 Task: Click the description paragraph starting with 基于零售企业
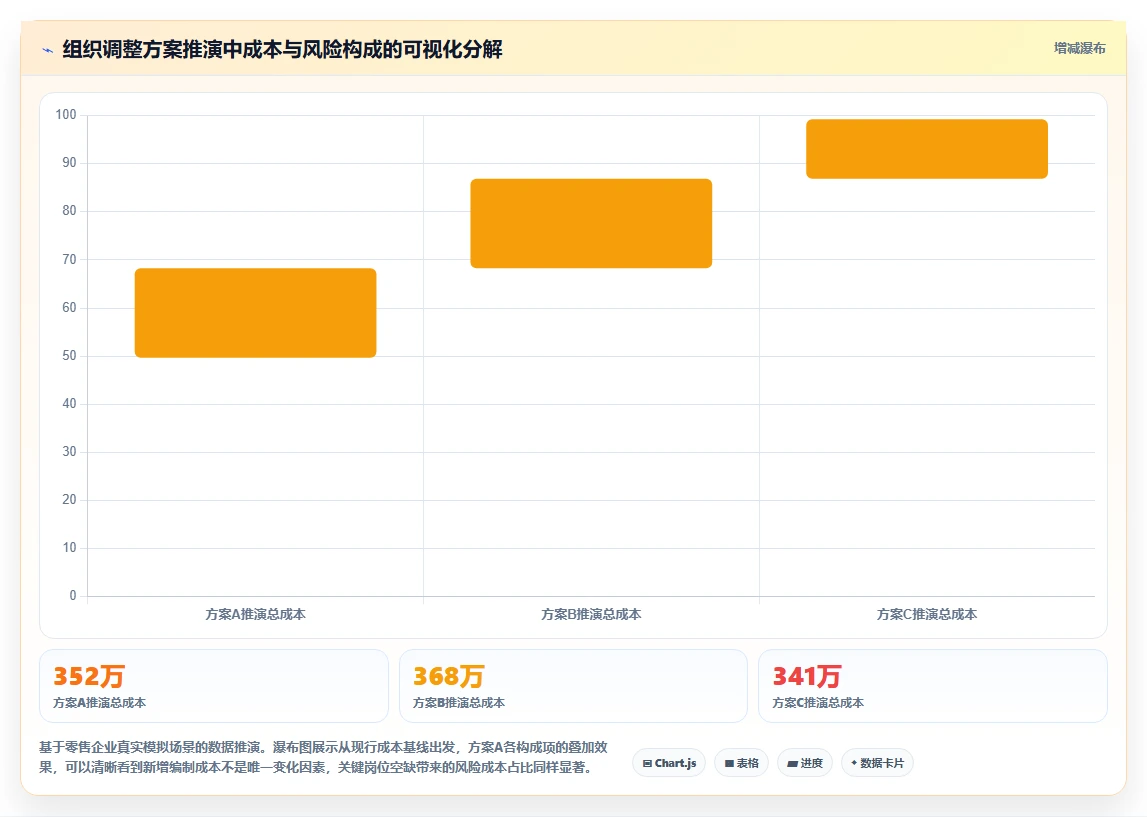click(x=323, y=757)
